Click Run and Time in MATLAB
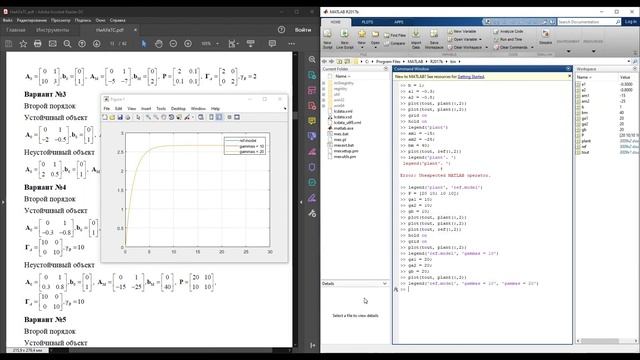The width and height of the screenshot is (640, 360). (x=508, y=39)
